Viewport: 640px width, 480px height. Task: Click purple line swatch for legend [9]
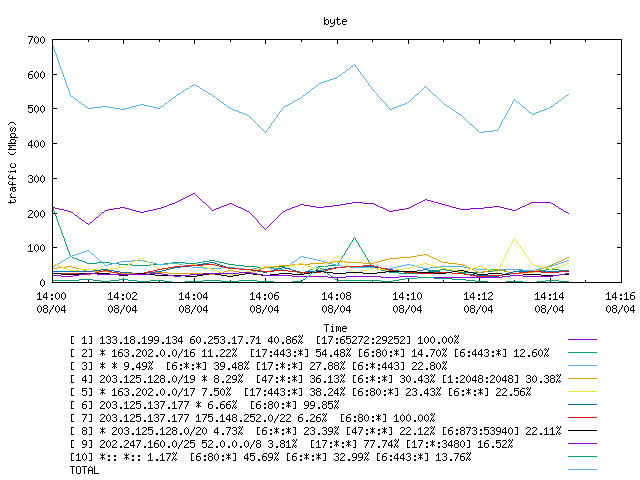582,444
